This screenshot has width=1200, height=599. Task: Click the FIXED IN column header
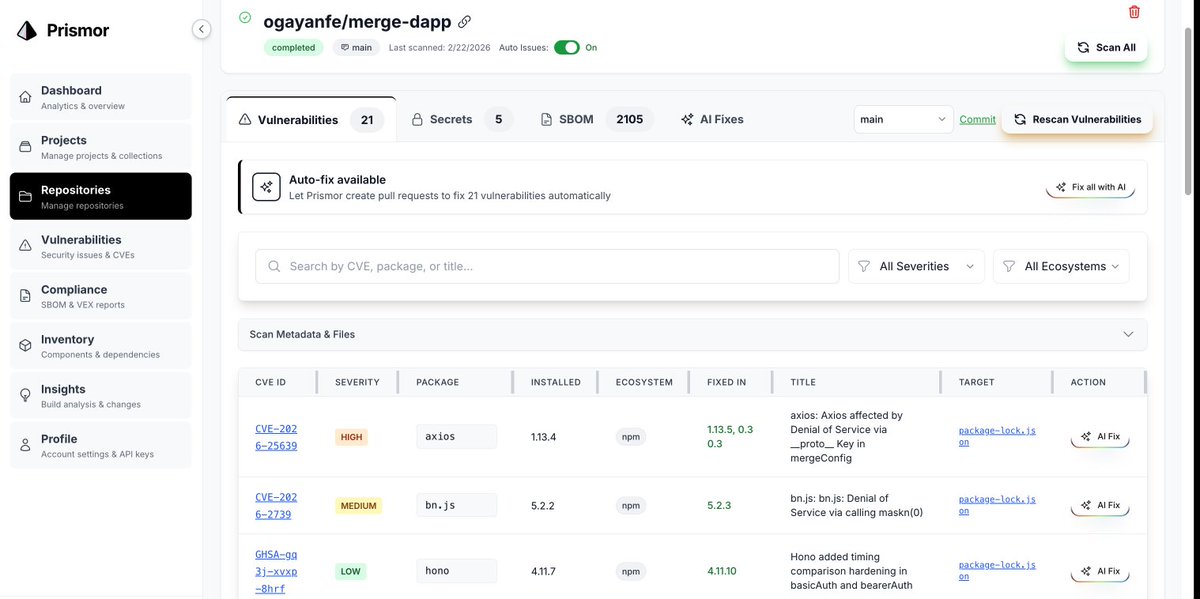pos(726,382)
